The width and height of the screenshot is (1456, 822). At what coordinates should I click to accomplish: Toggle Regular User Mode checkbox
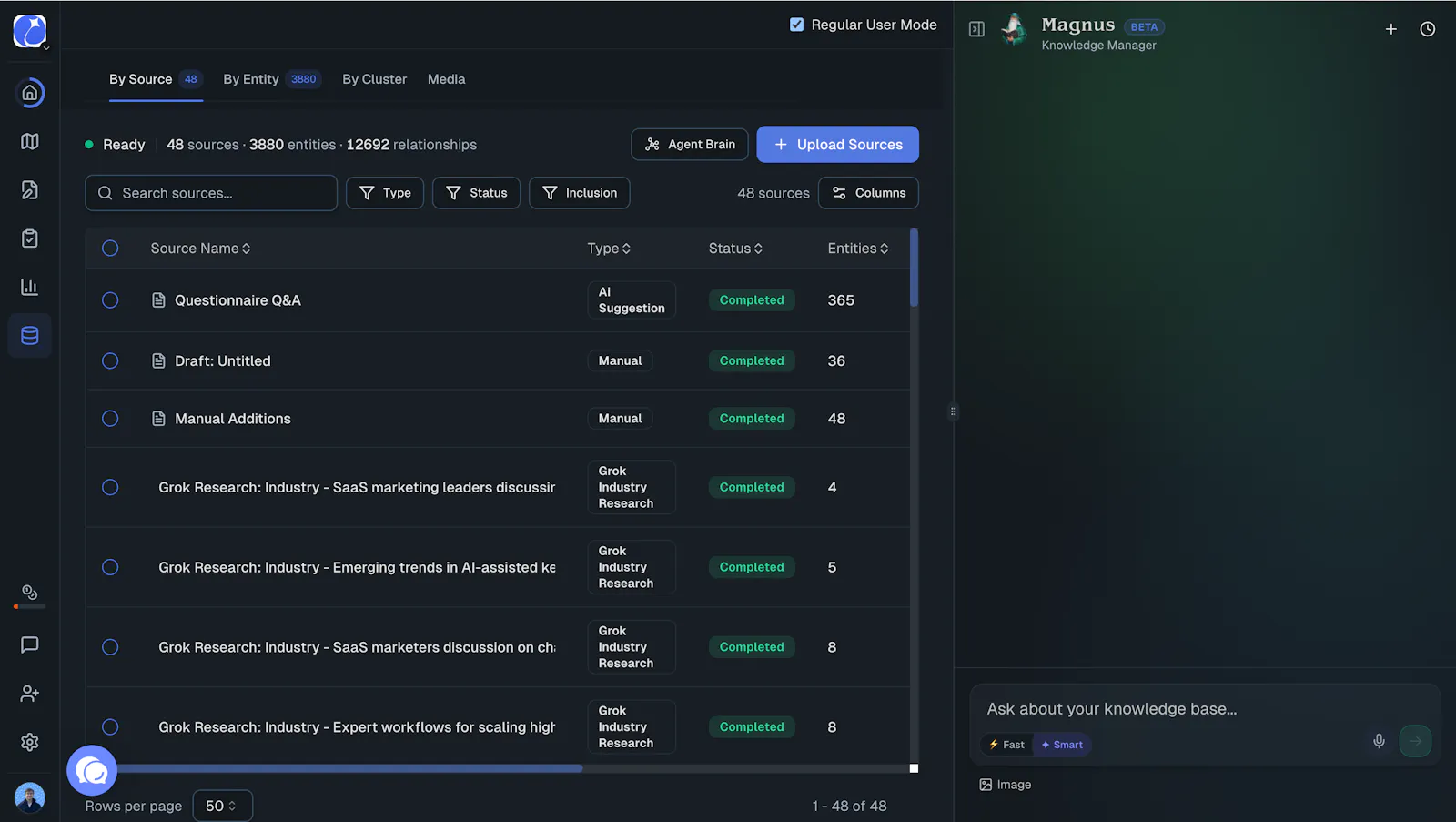797,25
